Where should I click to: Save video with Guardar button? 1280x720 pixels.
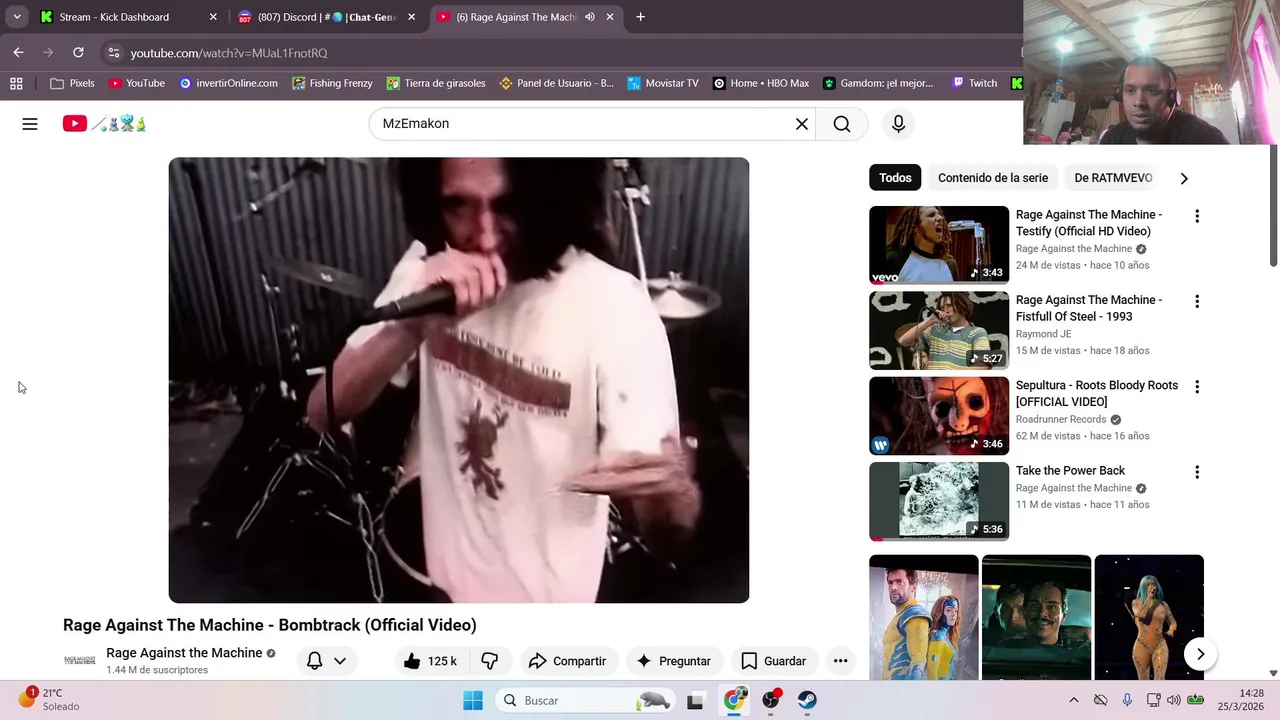click(x=773, y=661)
